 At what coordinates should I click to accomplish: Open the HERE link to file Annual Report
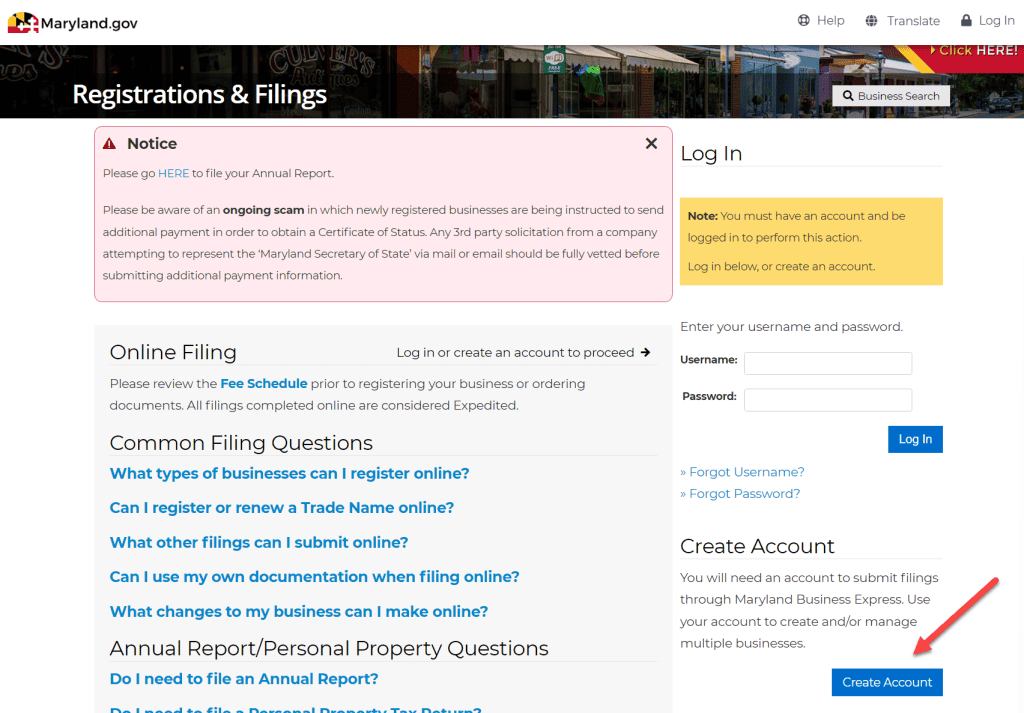[x=172, y=173]
